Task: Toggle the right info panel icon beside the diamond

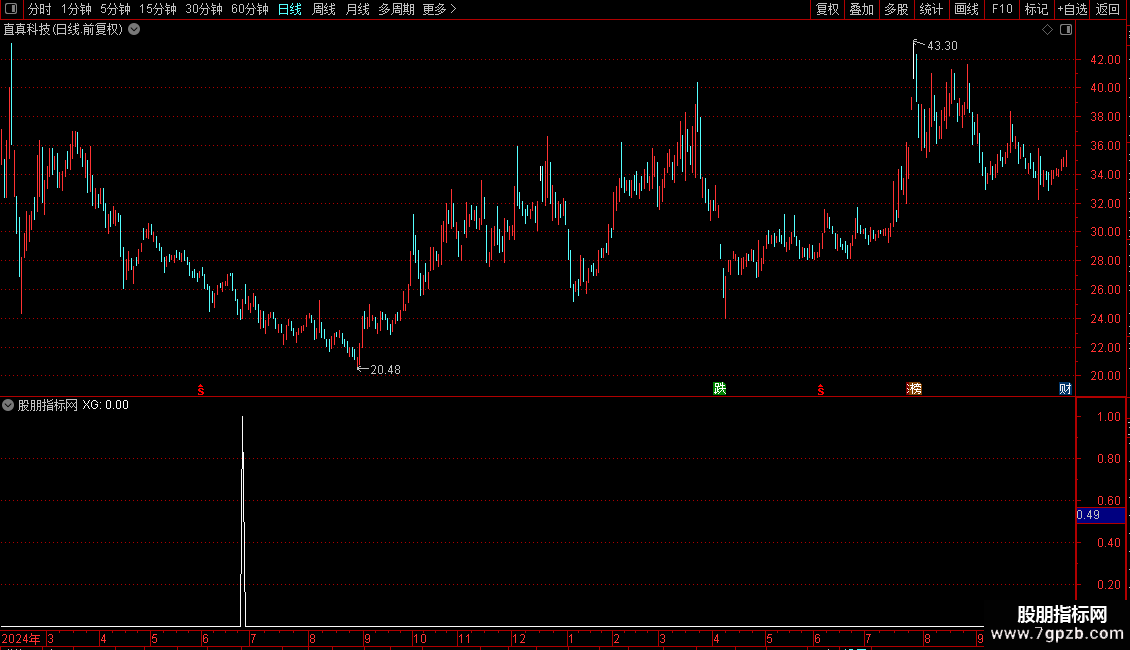Action: tap(1066, 30)
